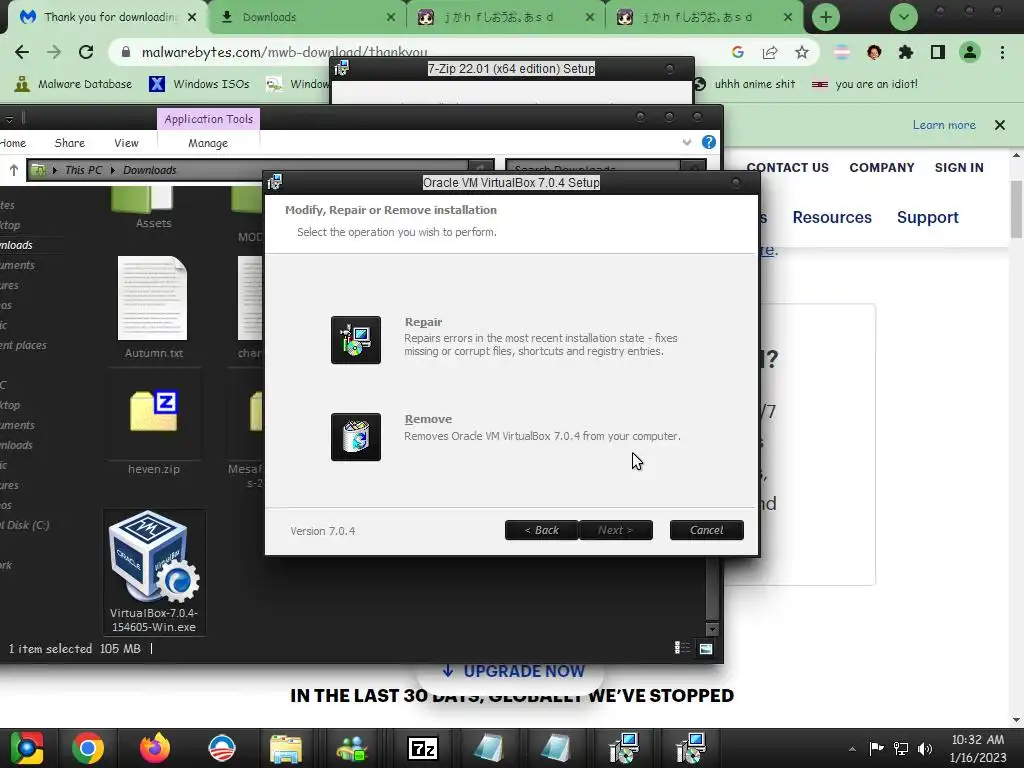This screenshot has height=768, width=1024.
Task: Open File Explorer from the taskbar
Action: [x=286, y=748]
